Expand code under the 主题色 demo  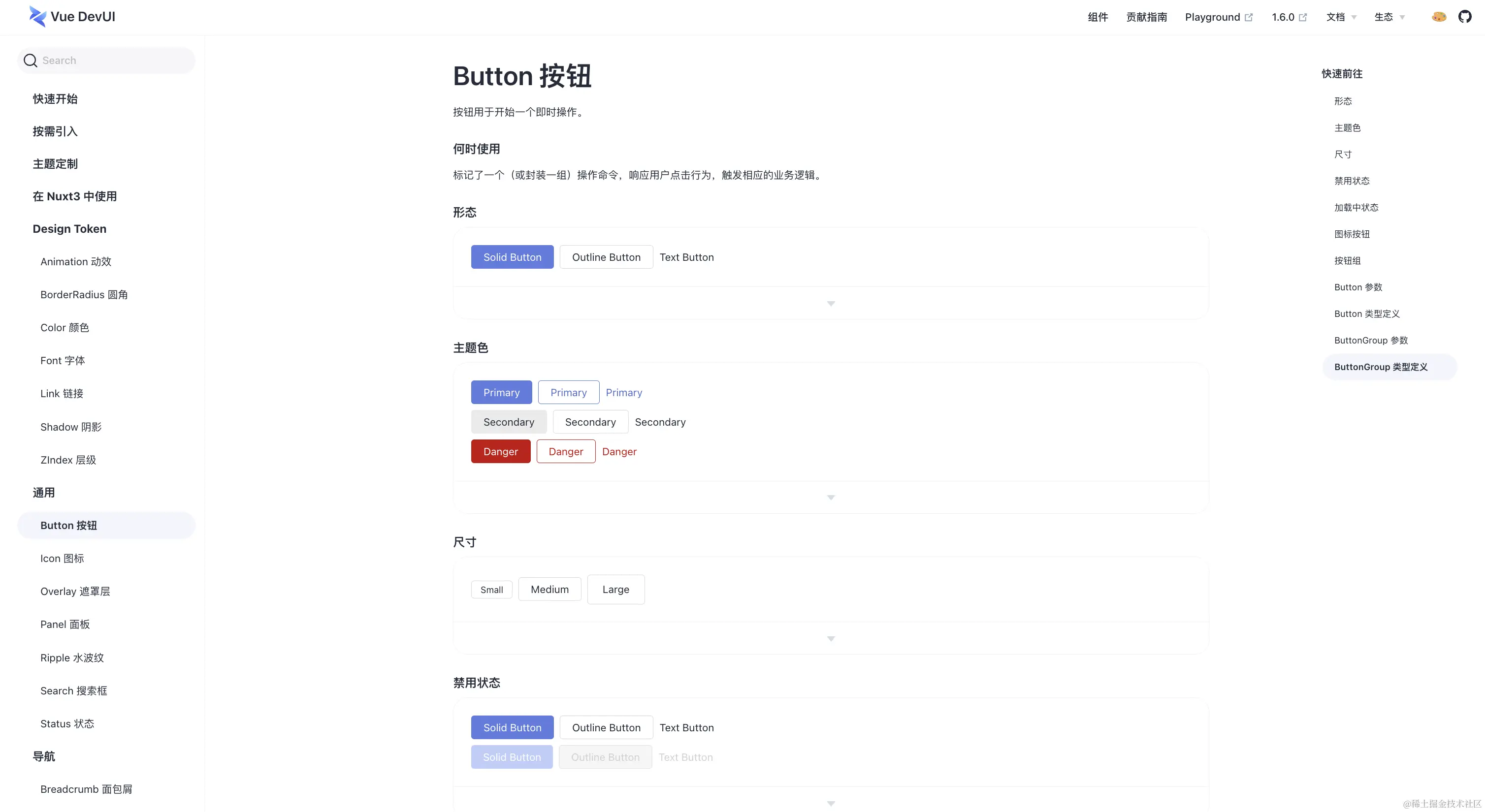click(x=831, y=498)
